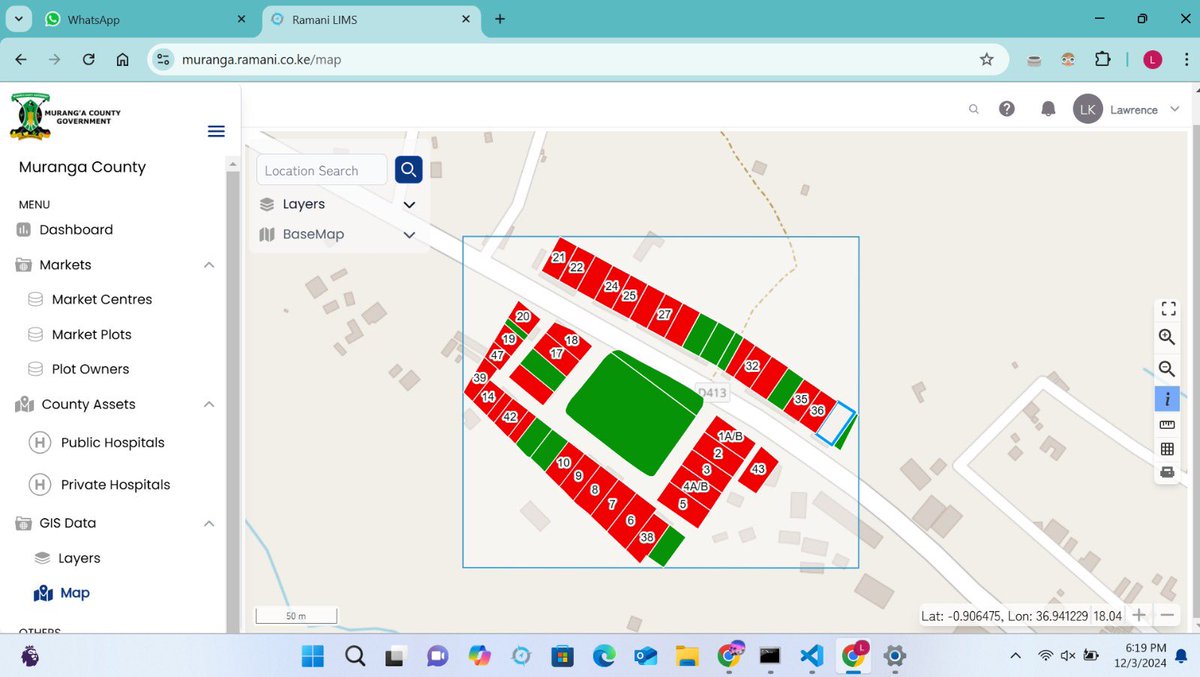The height and width of the screenshot is (677, 1200).
Task: Open Public Hospitals page
Action: click(x=112, y=442)
